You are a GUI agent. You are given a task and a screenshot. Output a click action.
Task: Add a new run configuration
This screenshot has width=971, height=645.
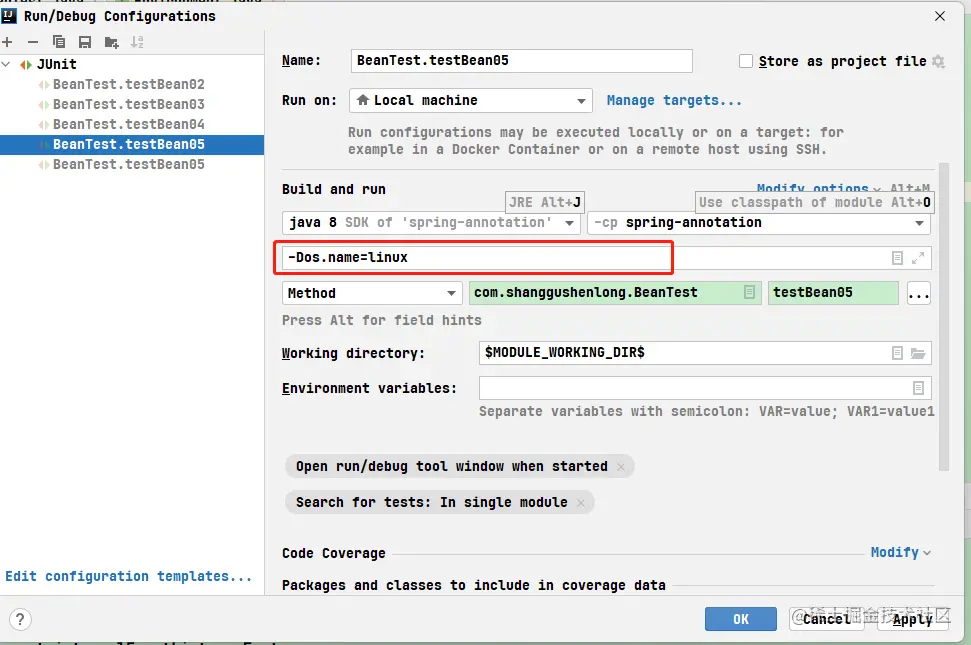(8, 42)
